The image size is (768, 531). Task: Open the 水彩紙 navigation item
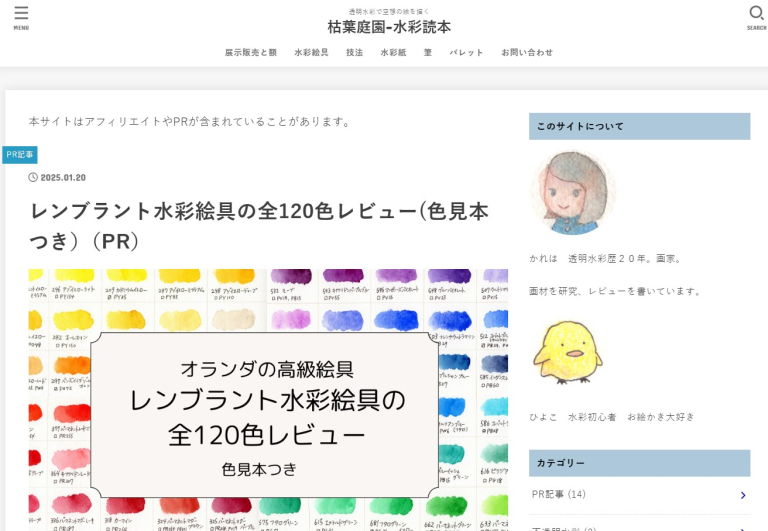coord(393,52)
